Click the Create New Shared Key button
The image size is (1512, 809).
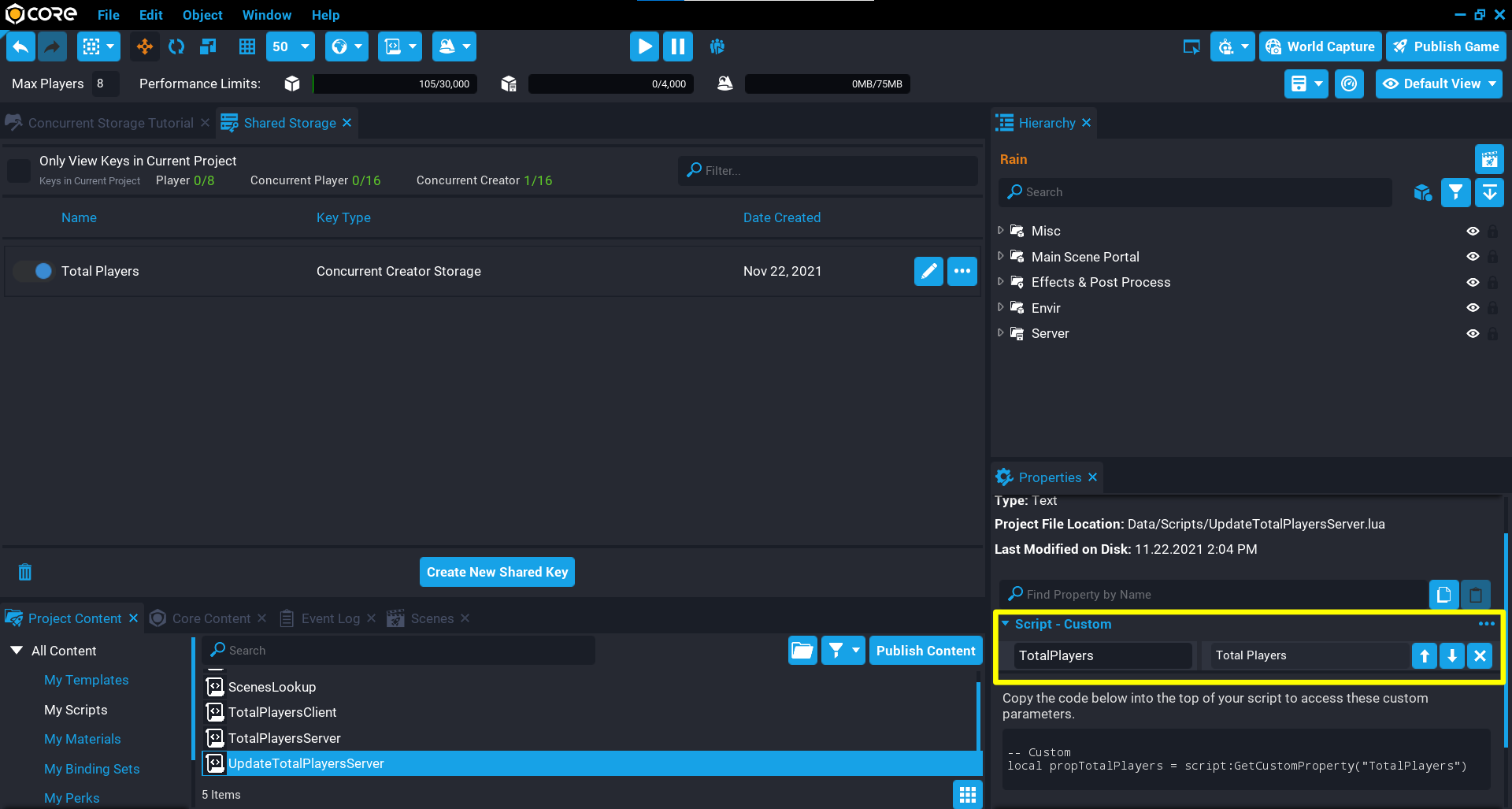tap(496, 571)
